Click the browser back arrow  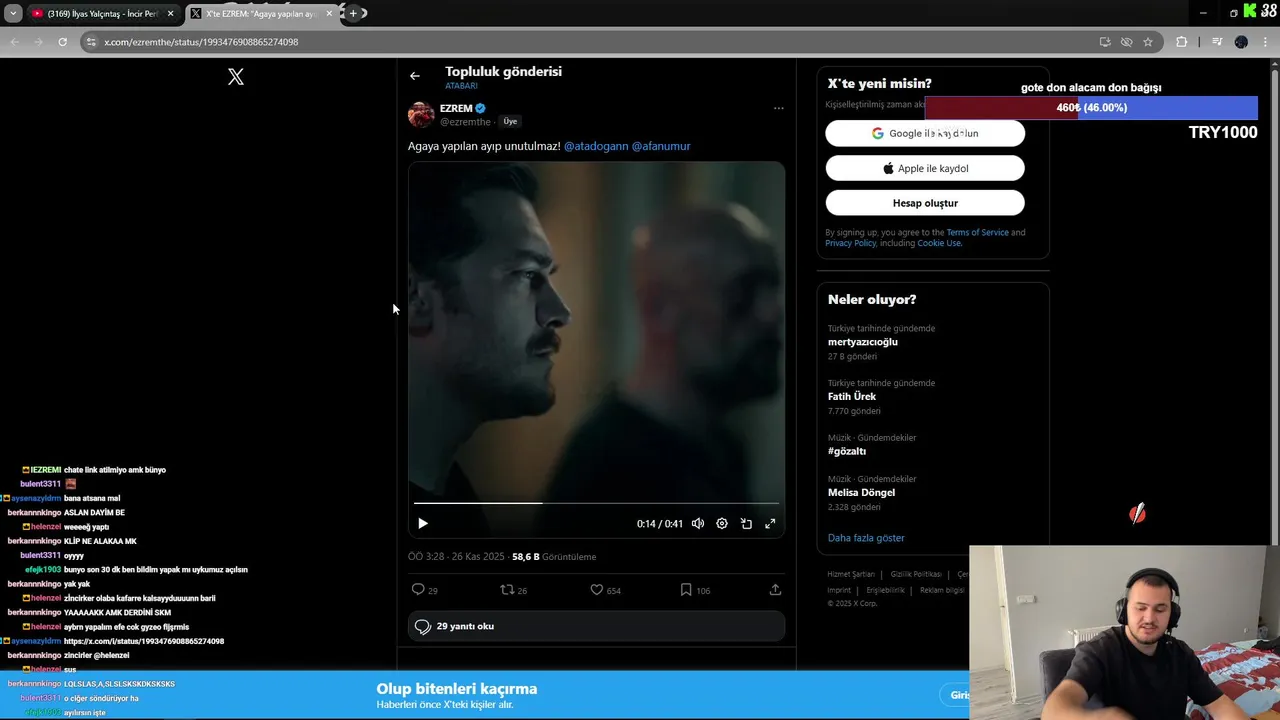click(14, 42)
